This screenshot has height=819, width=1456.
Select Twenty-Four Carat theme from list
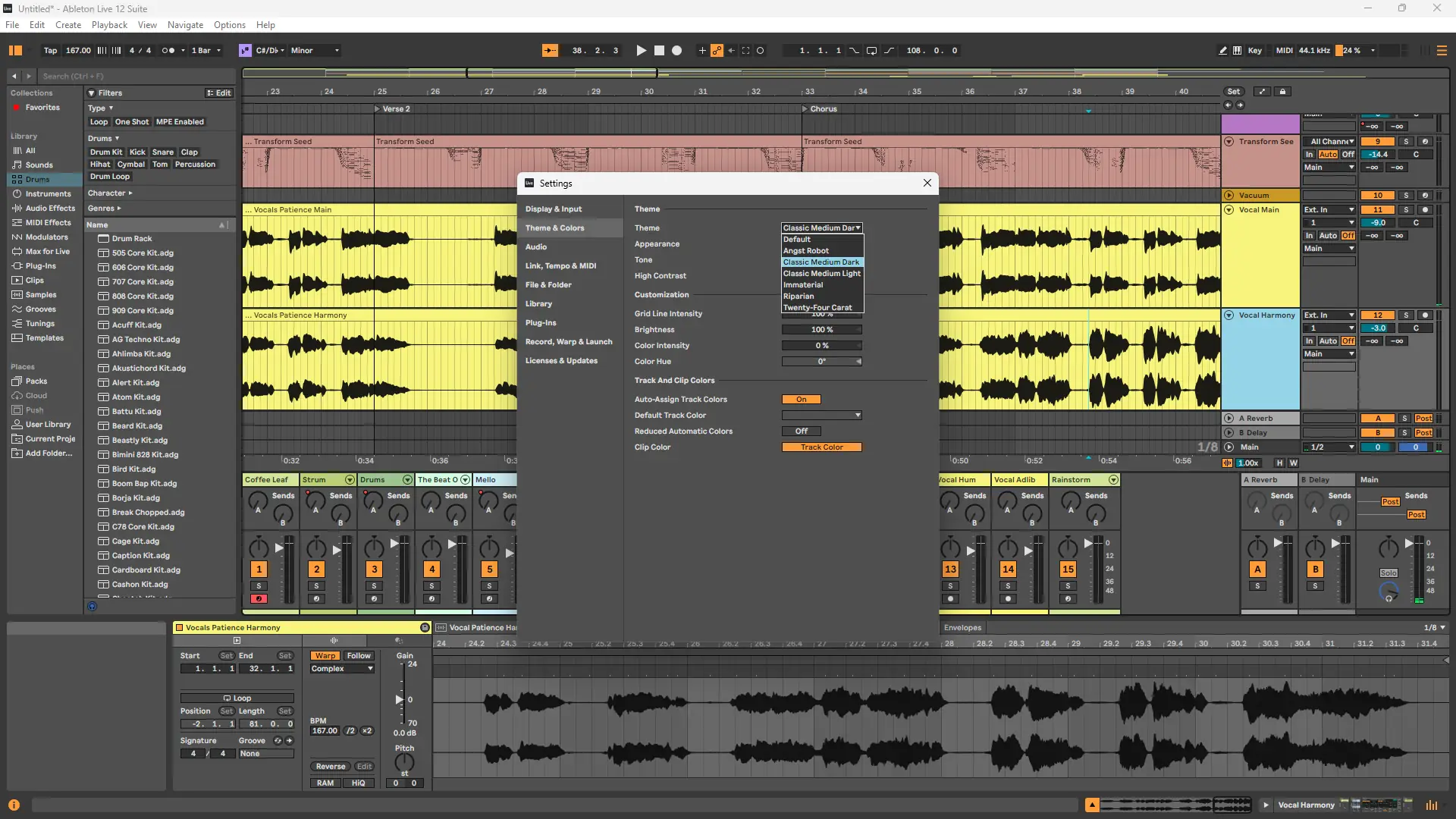pyautogui.click(x=817, y=308)
